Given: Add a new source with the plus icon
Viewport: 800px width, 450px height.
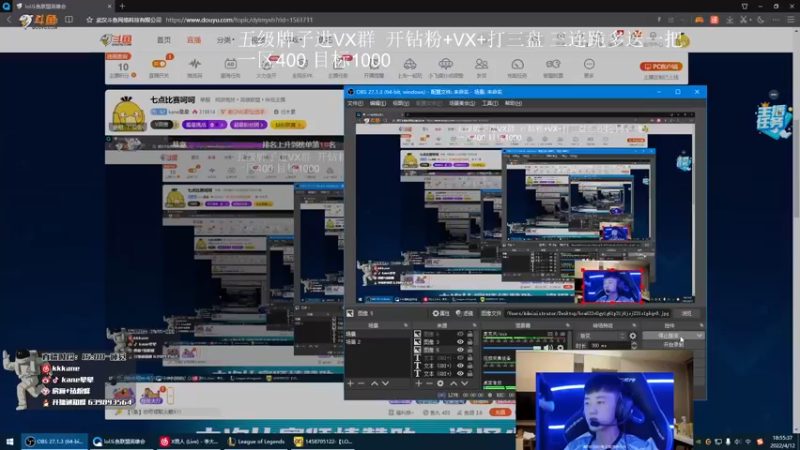Looking at the screenshot, I should (418, 383).
